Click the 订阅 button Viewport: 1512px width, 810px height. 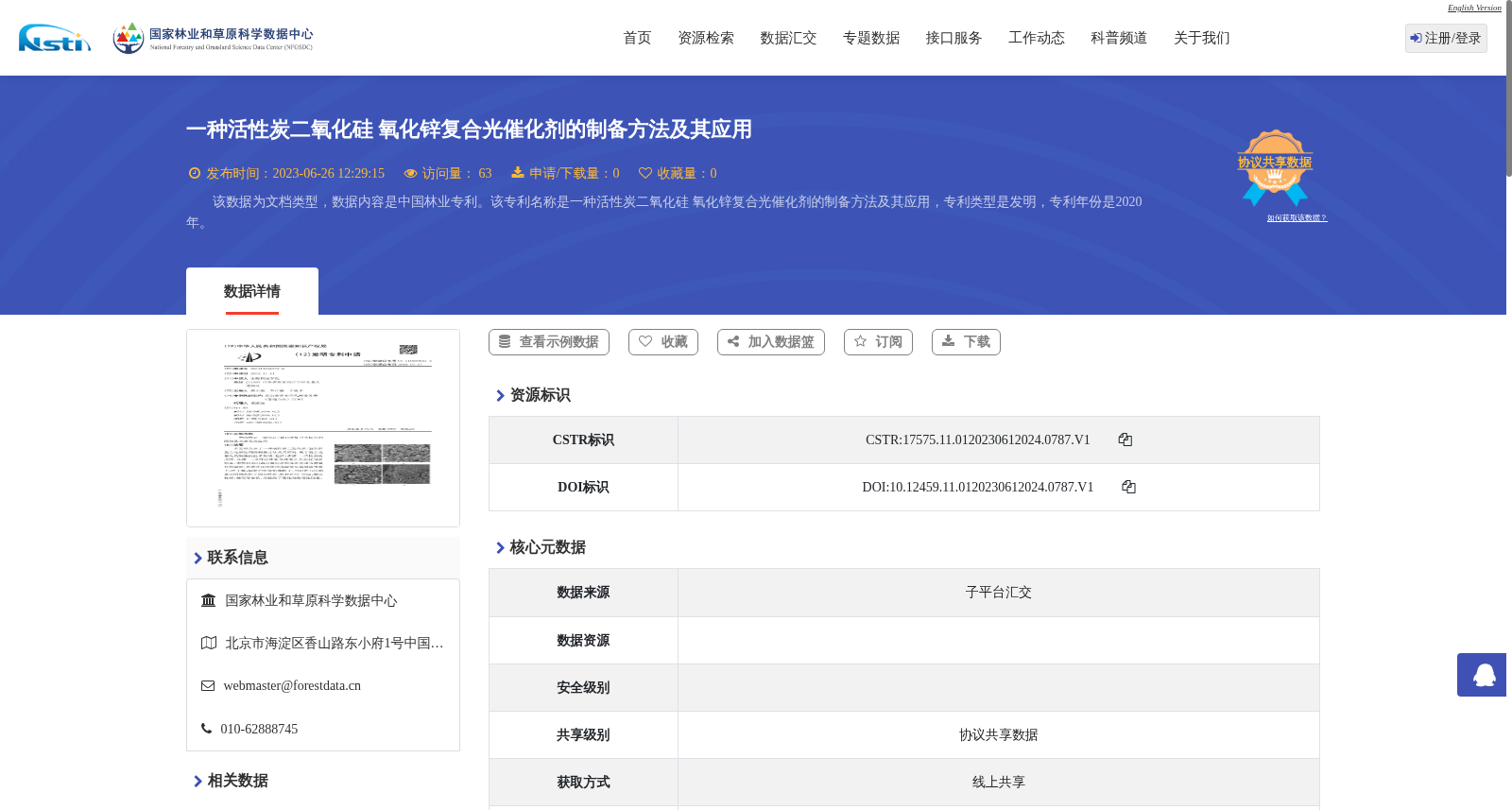(x=878, y=342)
